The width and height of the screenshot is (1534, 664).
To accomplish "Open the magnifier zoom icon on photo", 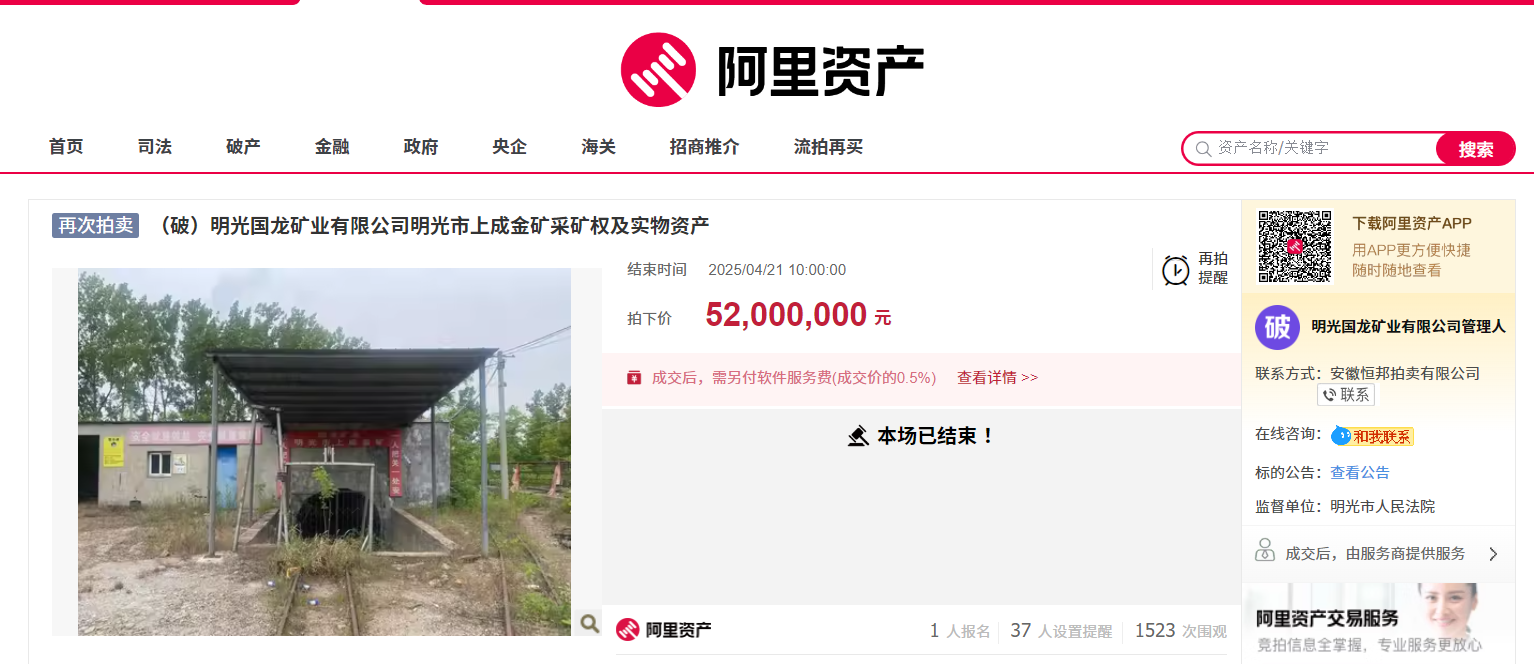I will (589, 624).
